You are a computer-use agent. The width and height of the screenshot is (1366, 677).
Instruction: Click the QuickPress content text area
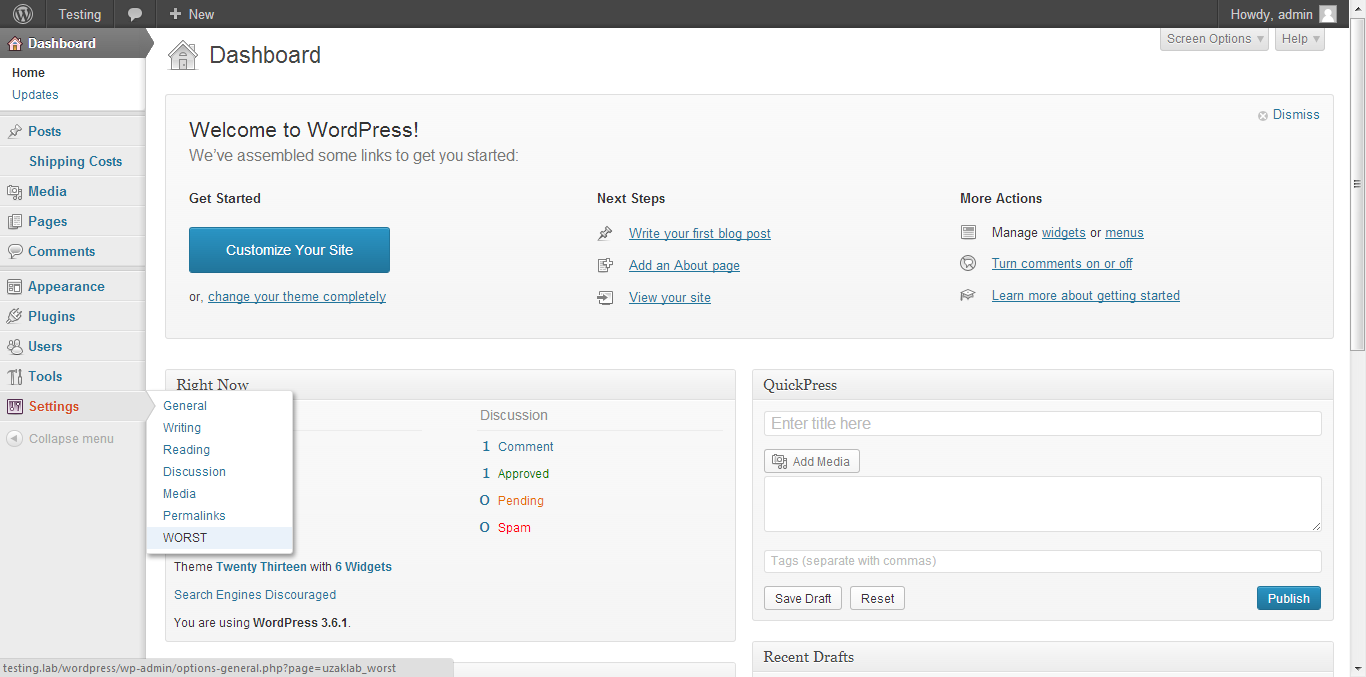[x=1042, y=504]
